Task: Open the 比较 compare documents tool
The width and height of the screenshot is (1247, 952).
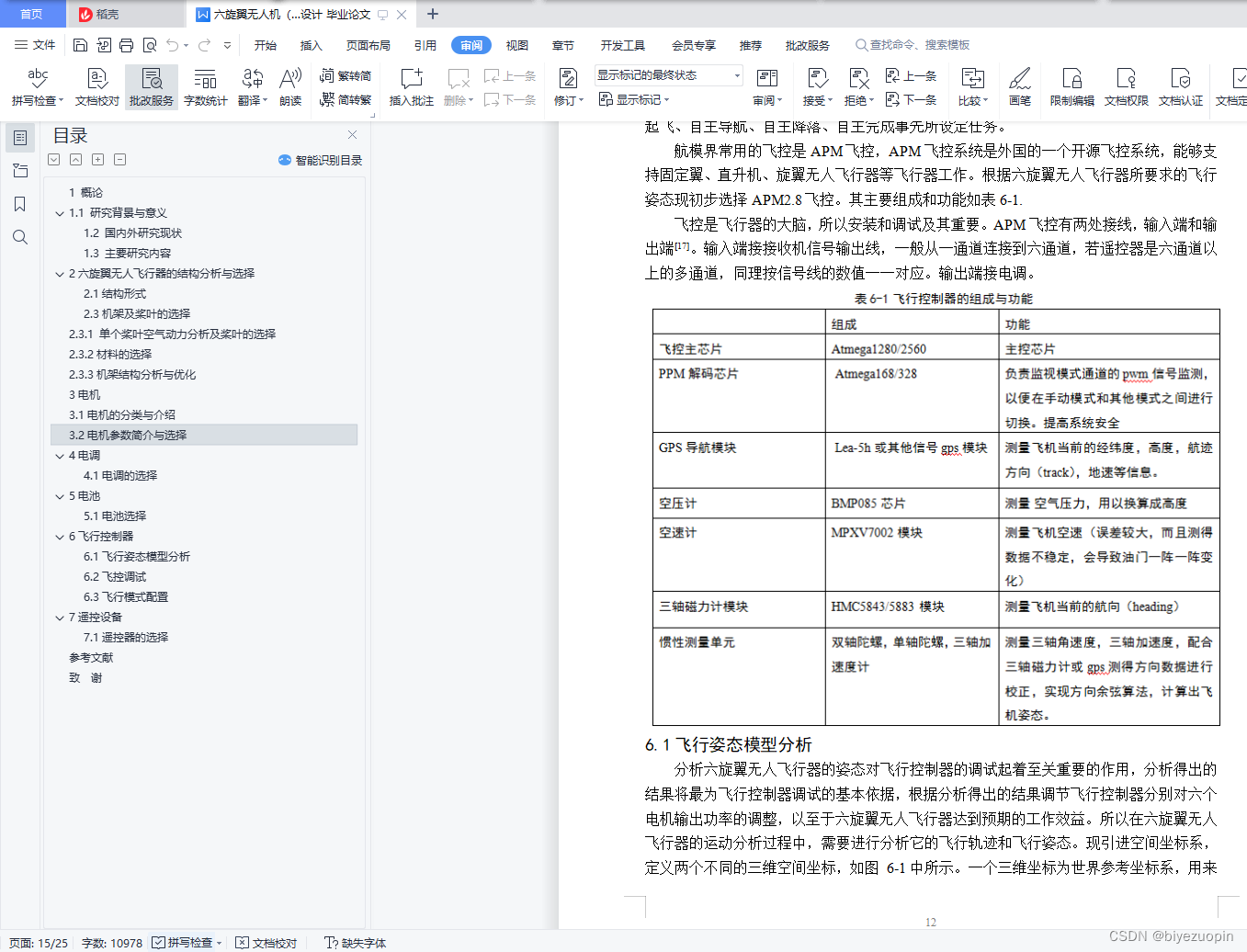Action: pyautogui.click(x=973, y=87)
